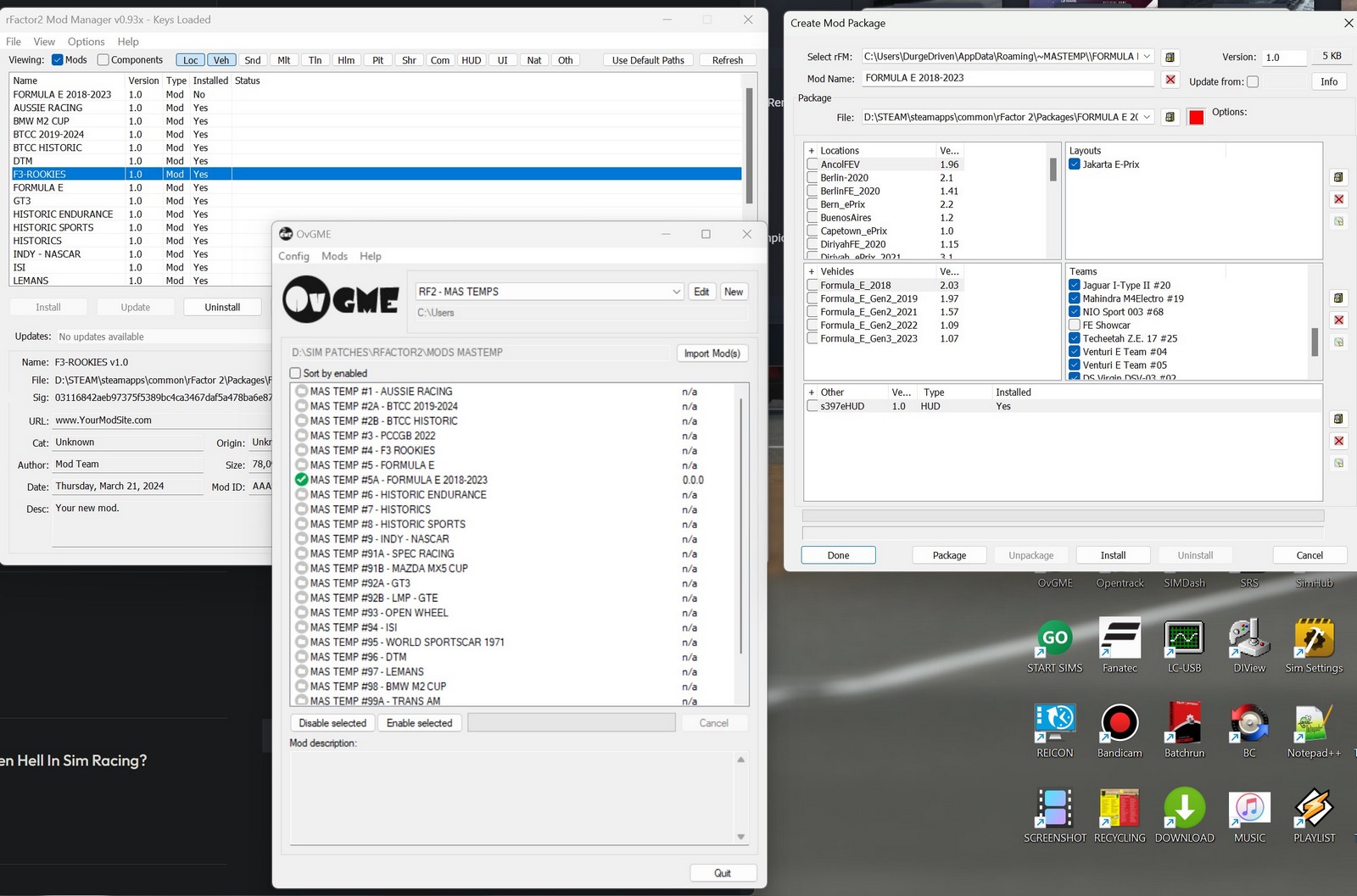Launch the START SIMS desktop shortcut

[1054, 638]
